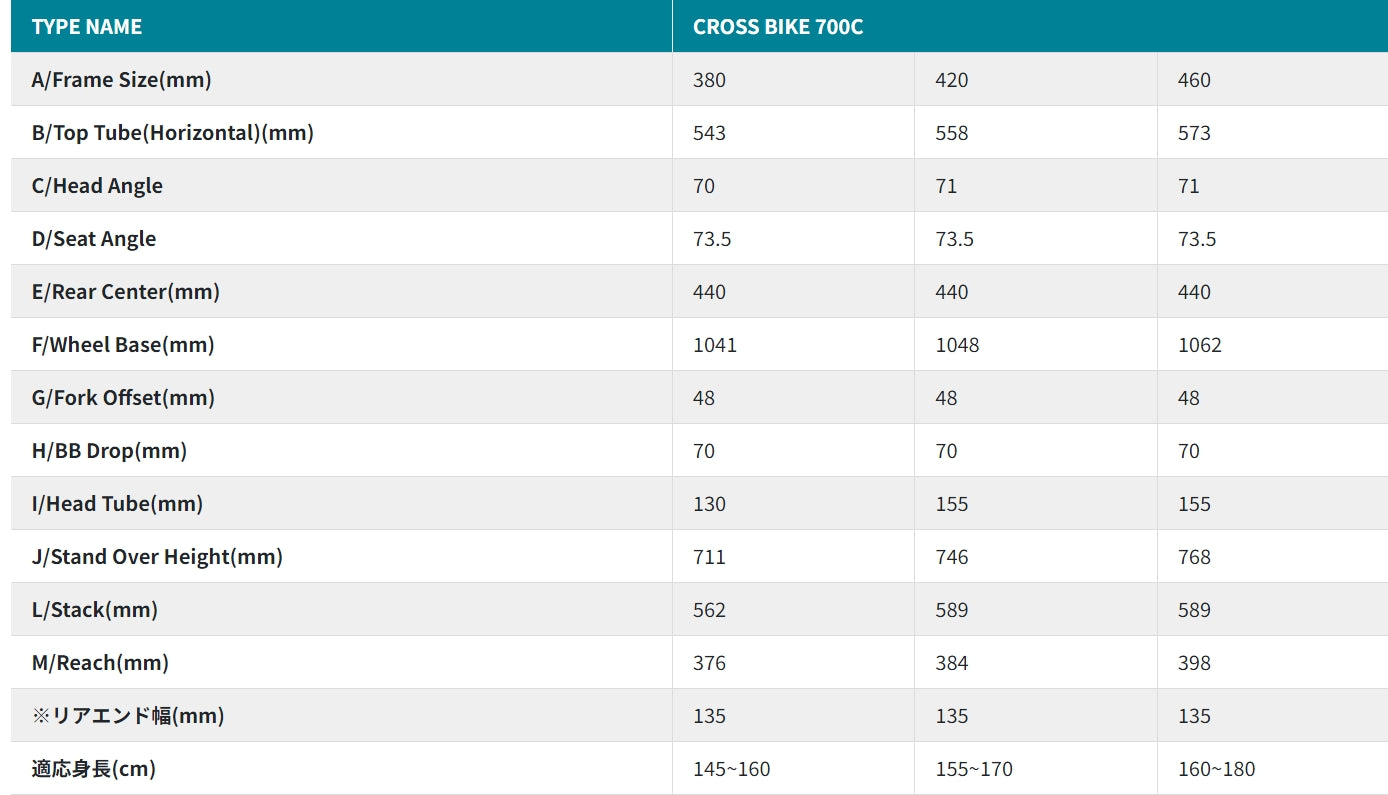Click the B/Top Tube(Horizontal)(mm) label
Screen dimensions: 1388x795
point(172,133)
